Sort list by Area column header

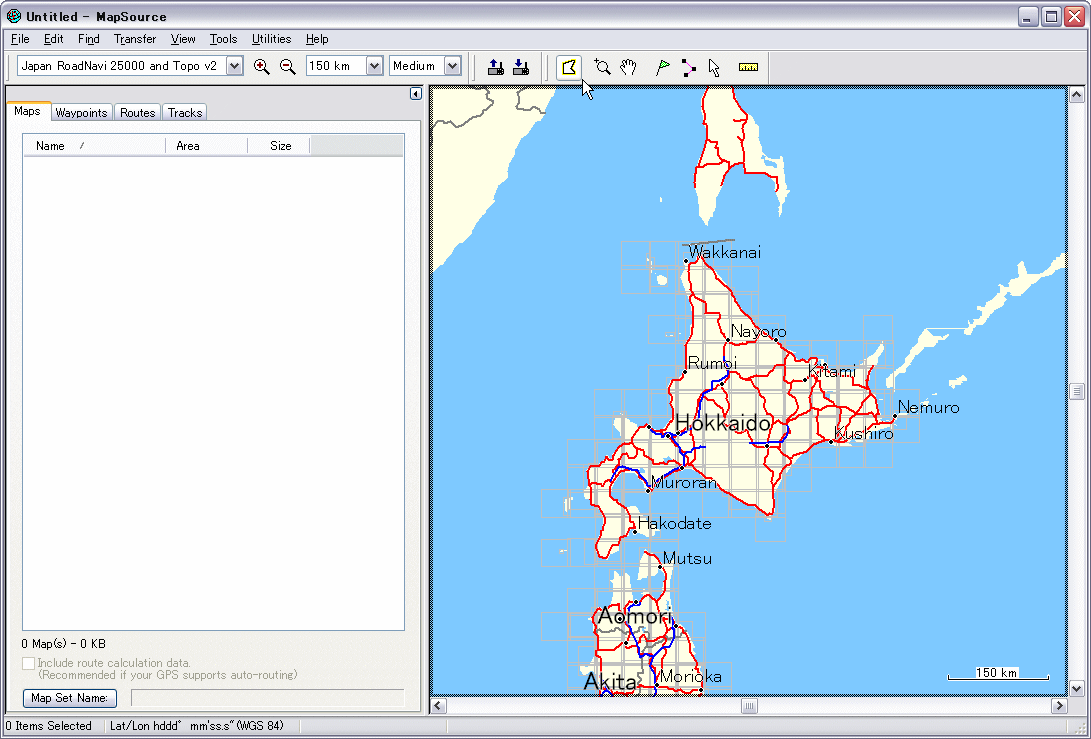207,145
